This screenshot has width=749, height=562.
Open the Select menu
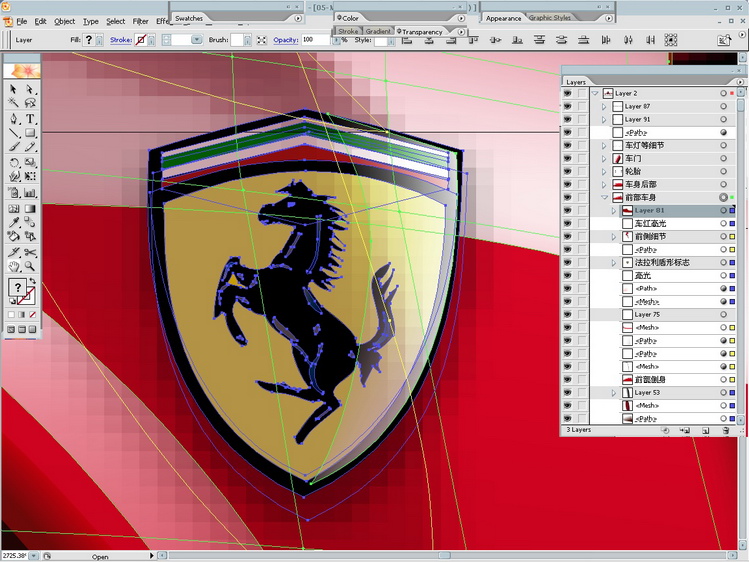tap(116, 21)
